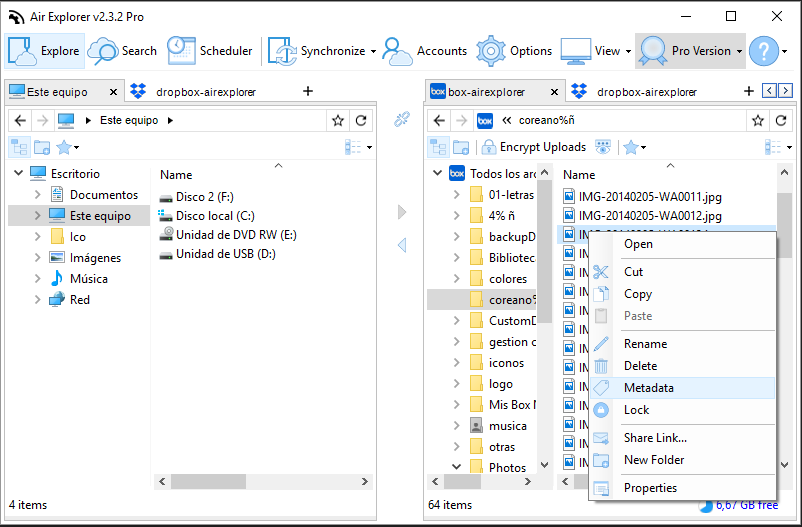802x527 pixels.
Task: Choose Open from the context menu
Action: click(x=682, y=244)
